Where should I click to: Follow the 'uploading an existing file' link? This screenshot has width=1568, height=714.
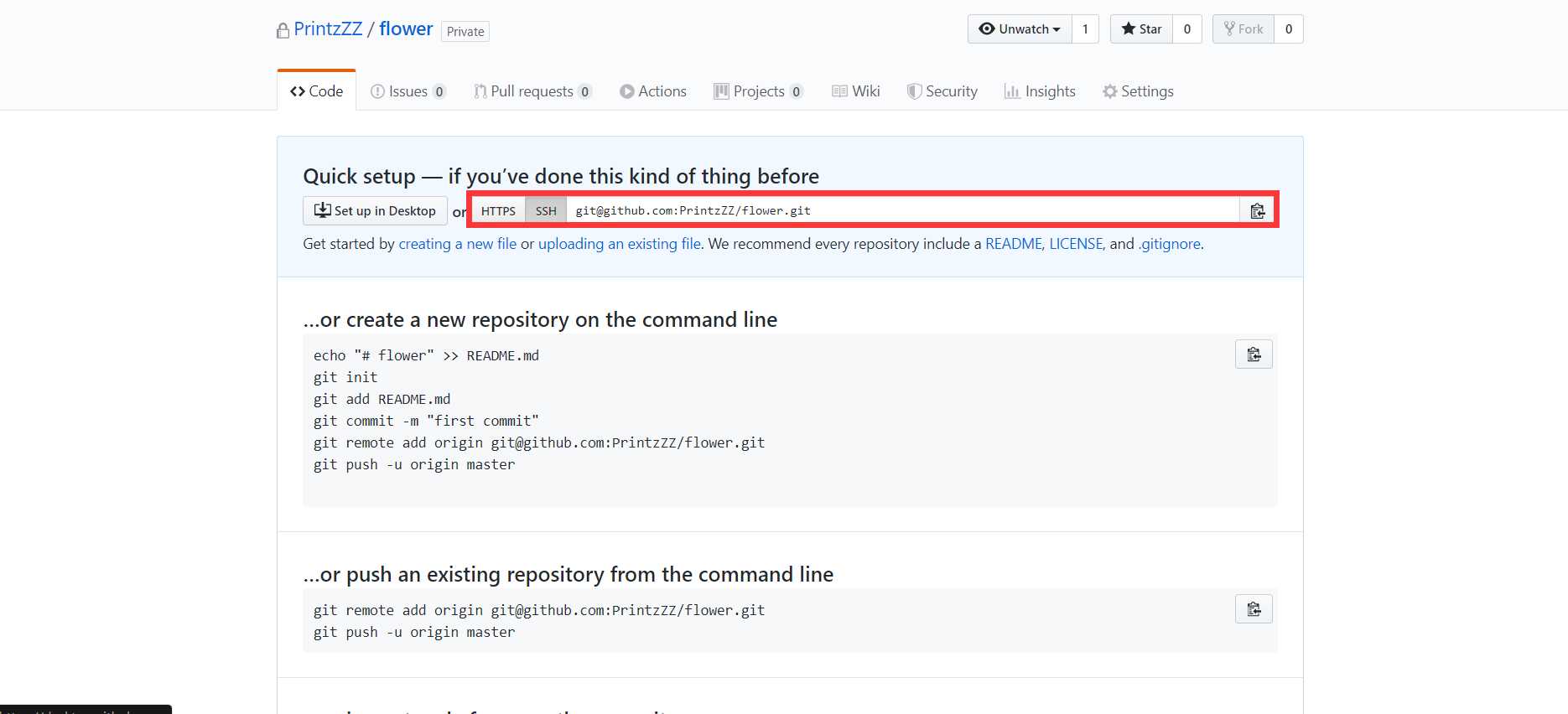[620, 244]
